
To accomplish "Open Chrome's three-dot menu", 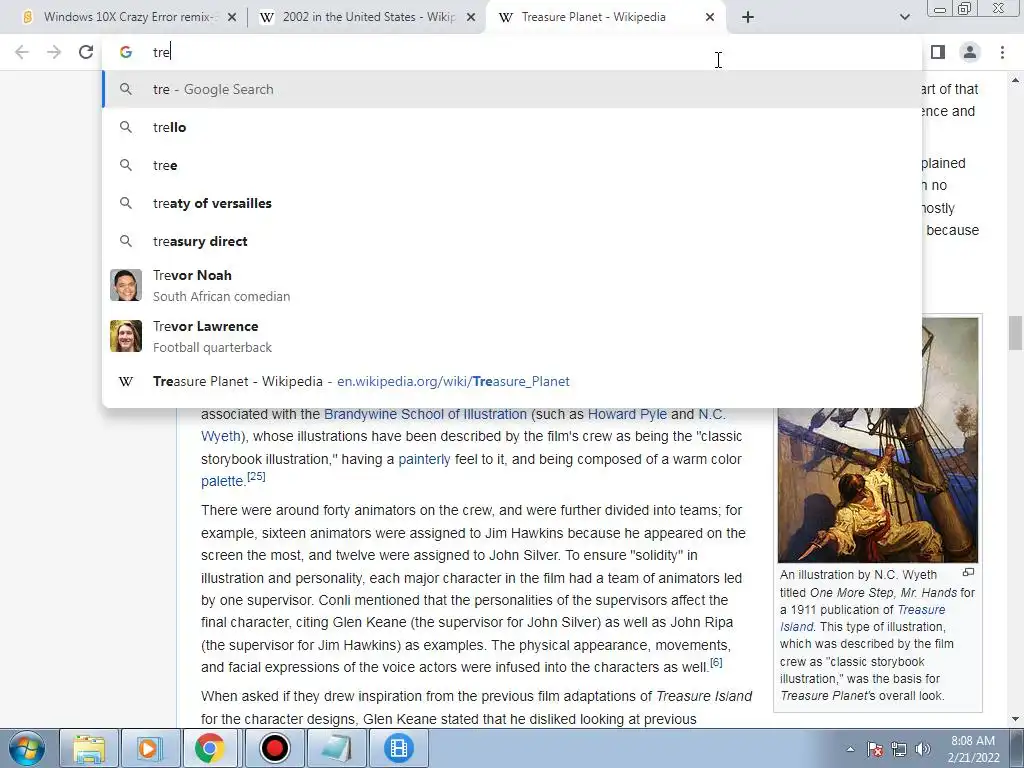I will pos(1002,52).
